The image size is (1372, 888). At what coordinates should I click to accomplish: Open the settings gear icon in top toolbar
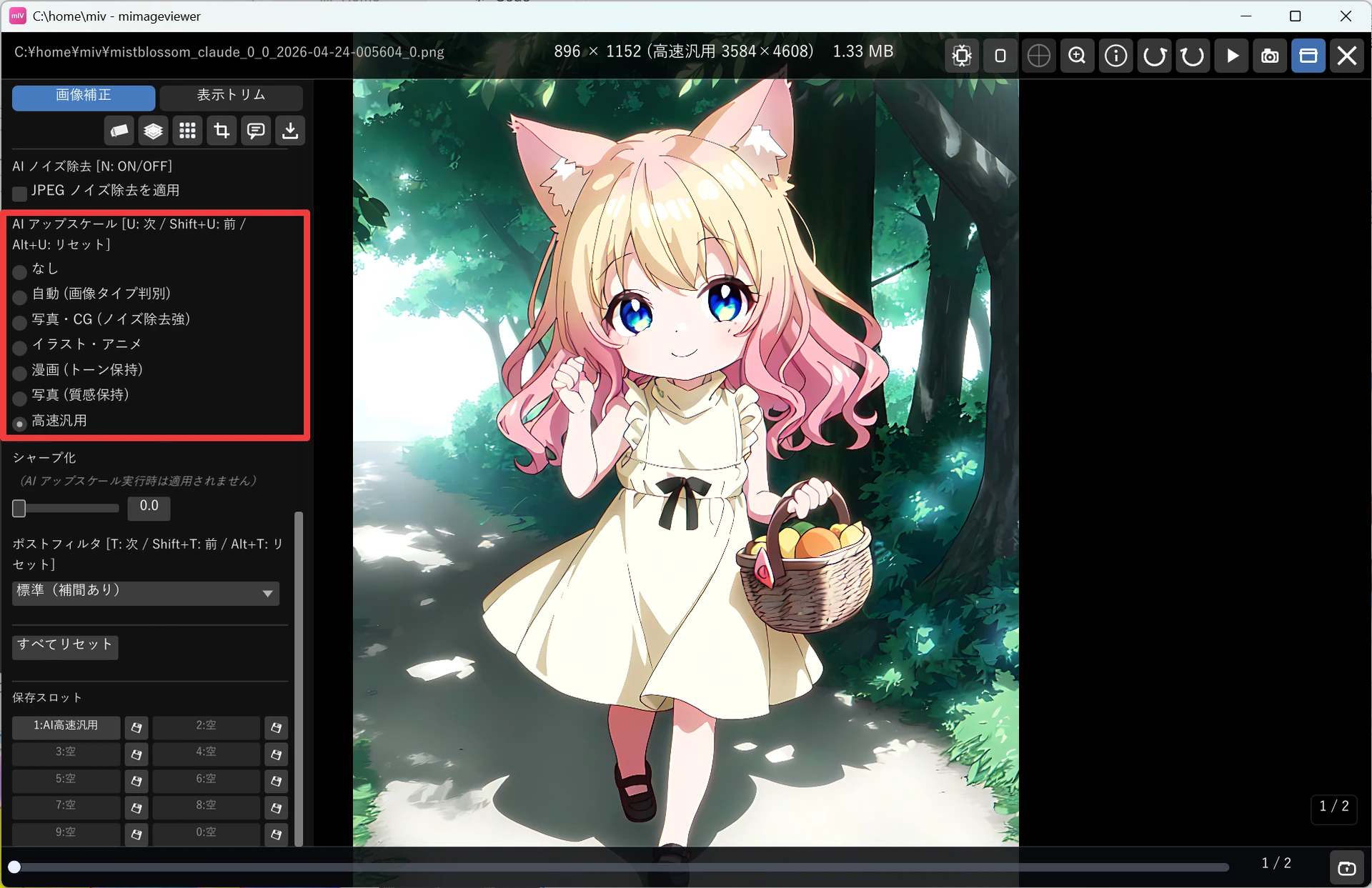click(x=962, y=56)
